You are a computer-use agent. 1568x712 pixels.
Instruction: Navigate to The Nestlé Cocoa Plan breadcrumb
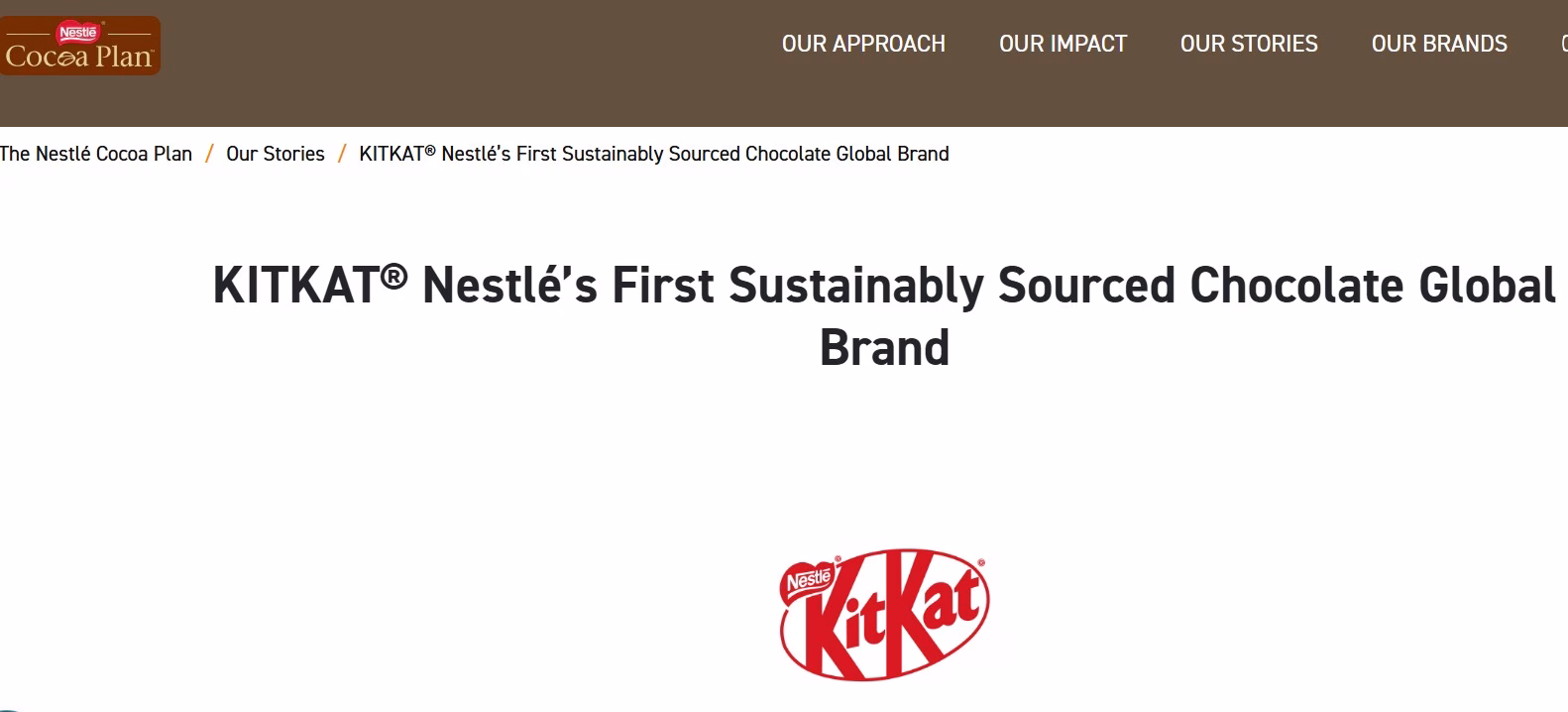pyautogui.click(x=95, y=154)
